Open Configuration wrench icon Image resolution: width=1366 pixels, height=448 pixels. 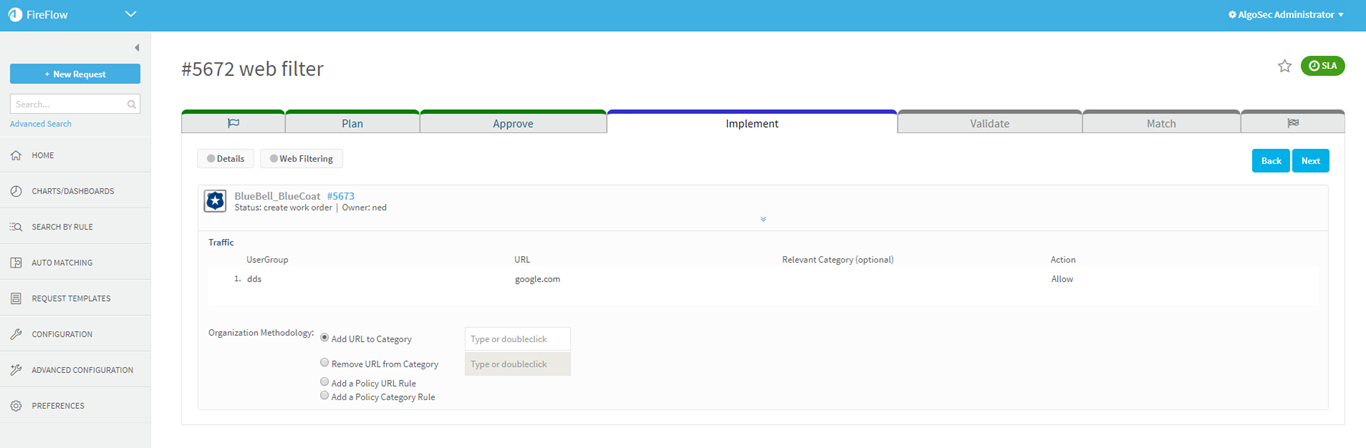point(16,334)
